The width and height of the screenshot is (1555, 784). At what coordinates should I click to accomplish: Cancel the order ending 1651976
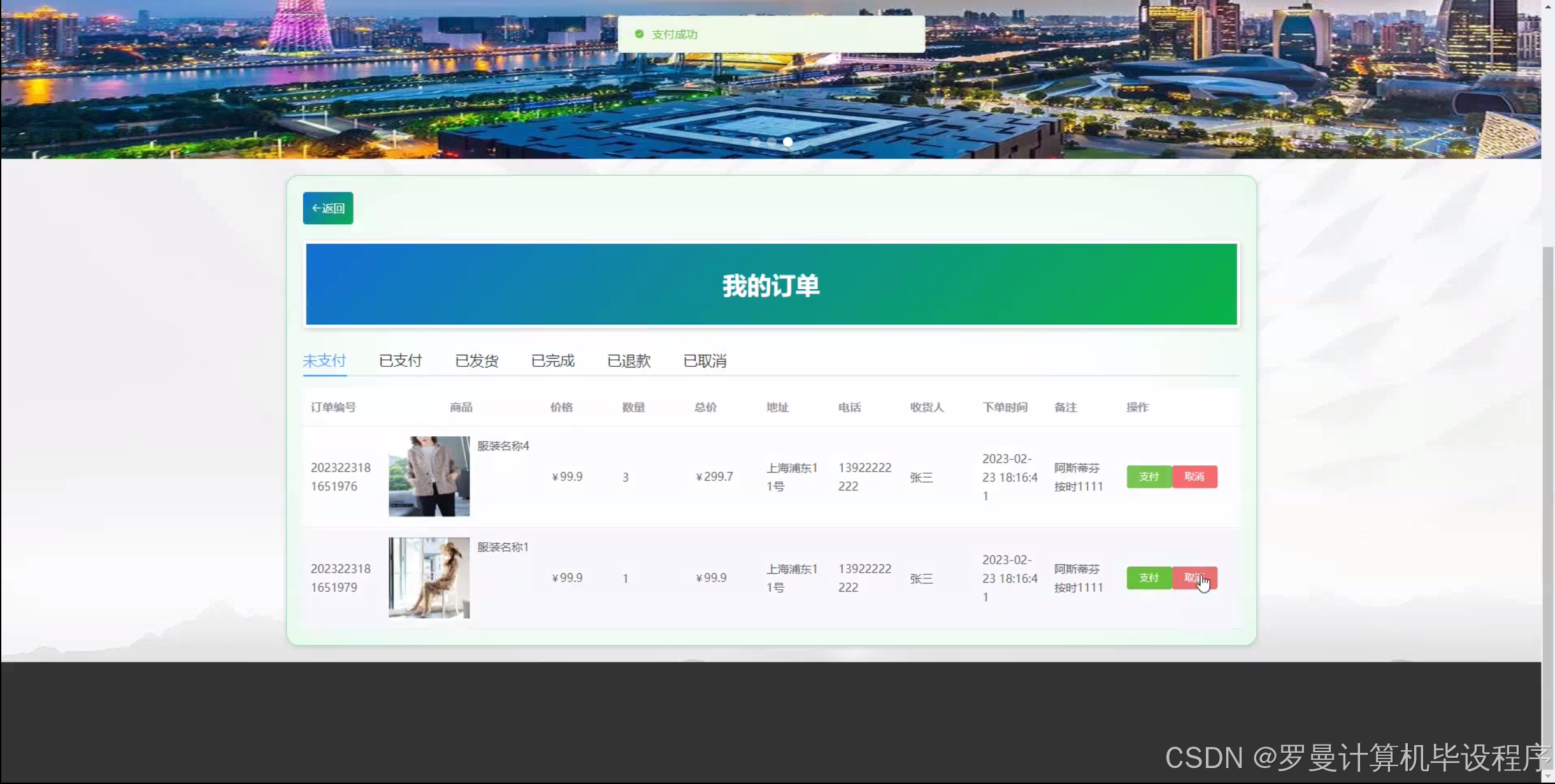1194,476
